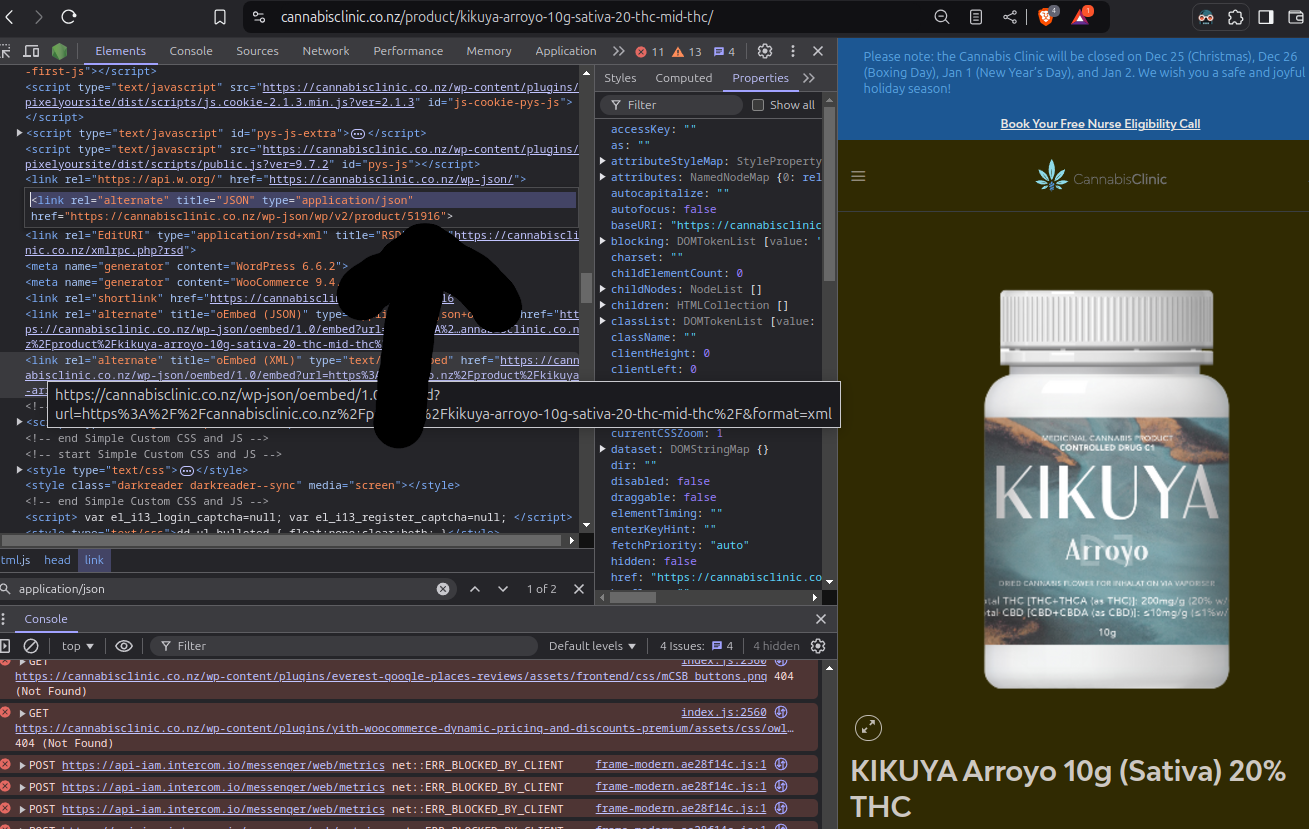Show more DevTools tabs chevron
The width and height of the screenshot is (1309, 829).
[x=619, y=51]
